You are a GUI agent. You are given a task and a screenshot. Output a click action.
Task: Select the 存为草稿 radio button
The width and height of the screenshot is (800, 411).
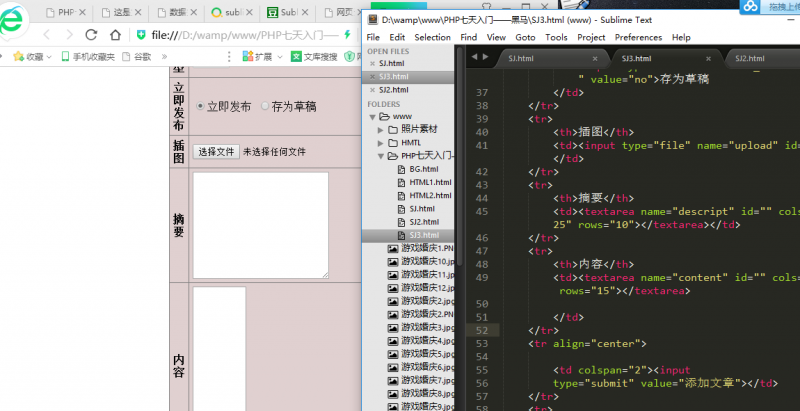(265, 106)
